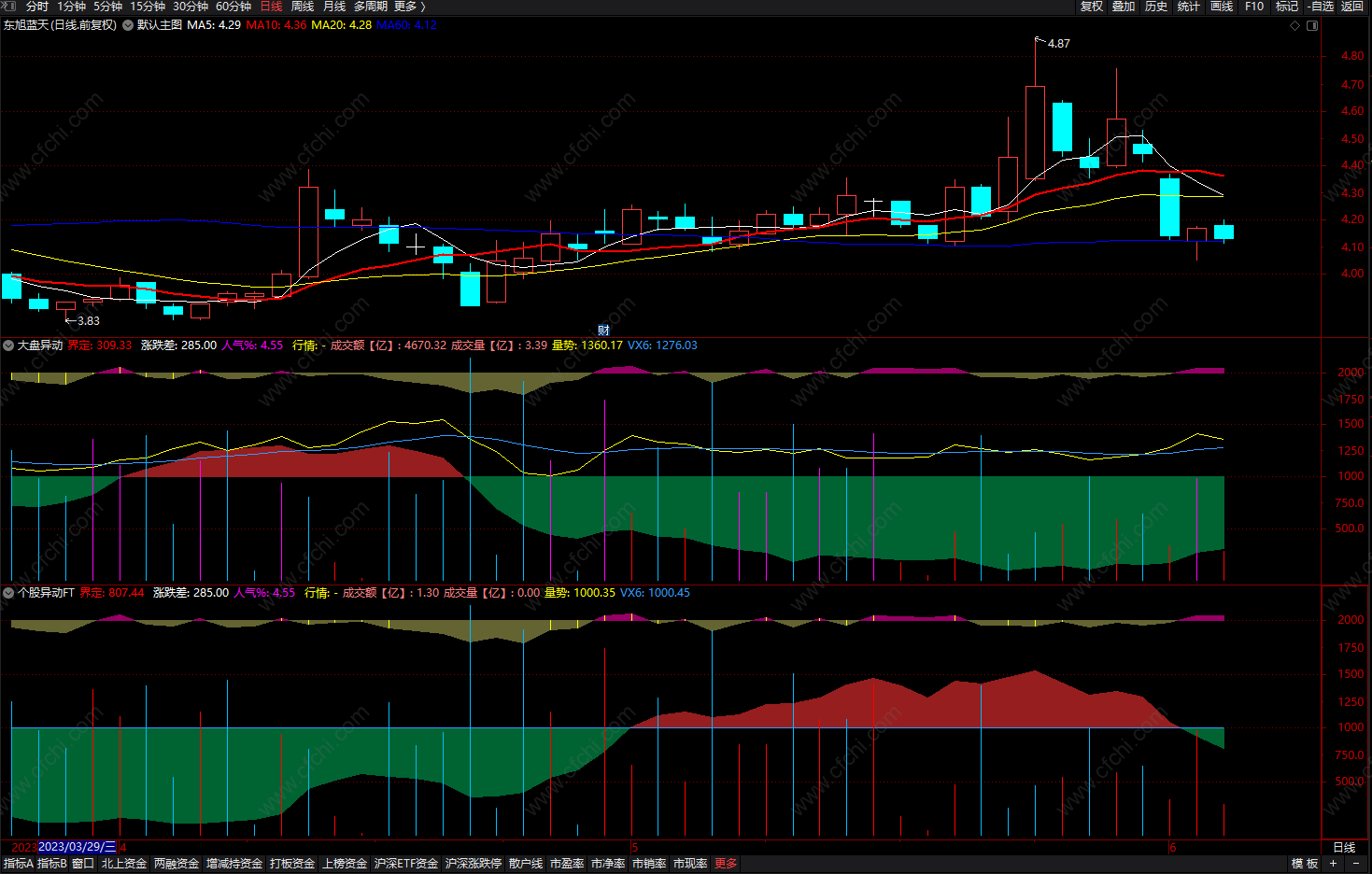
Task: Click the 统计 statistics button
Action: pyautogui.click(x=1189, y=7)
